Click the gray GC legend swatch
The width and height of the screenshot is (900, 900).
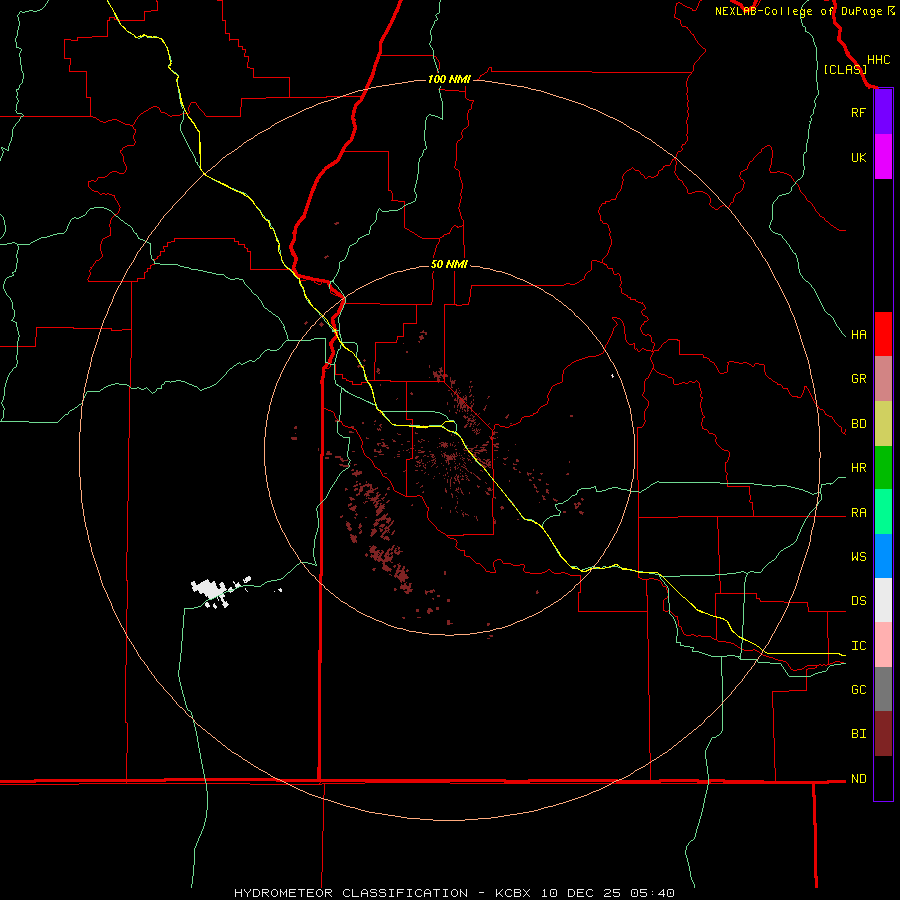coord(883,689)
